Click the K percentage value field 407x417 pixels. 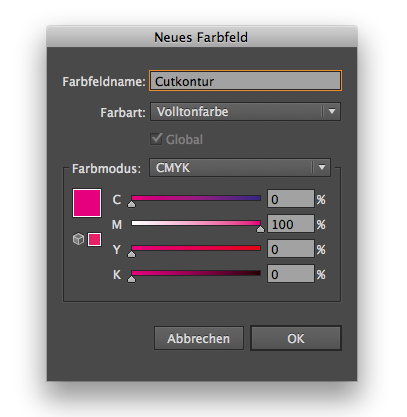coord(291,274)
